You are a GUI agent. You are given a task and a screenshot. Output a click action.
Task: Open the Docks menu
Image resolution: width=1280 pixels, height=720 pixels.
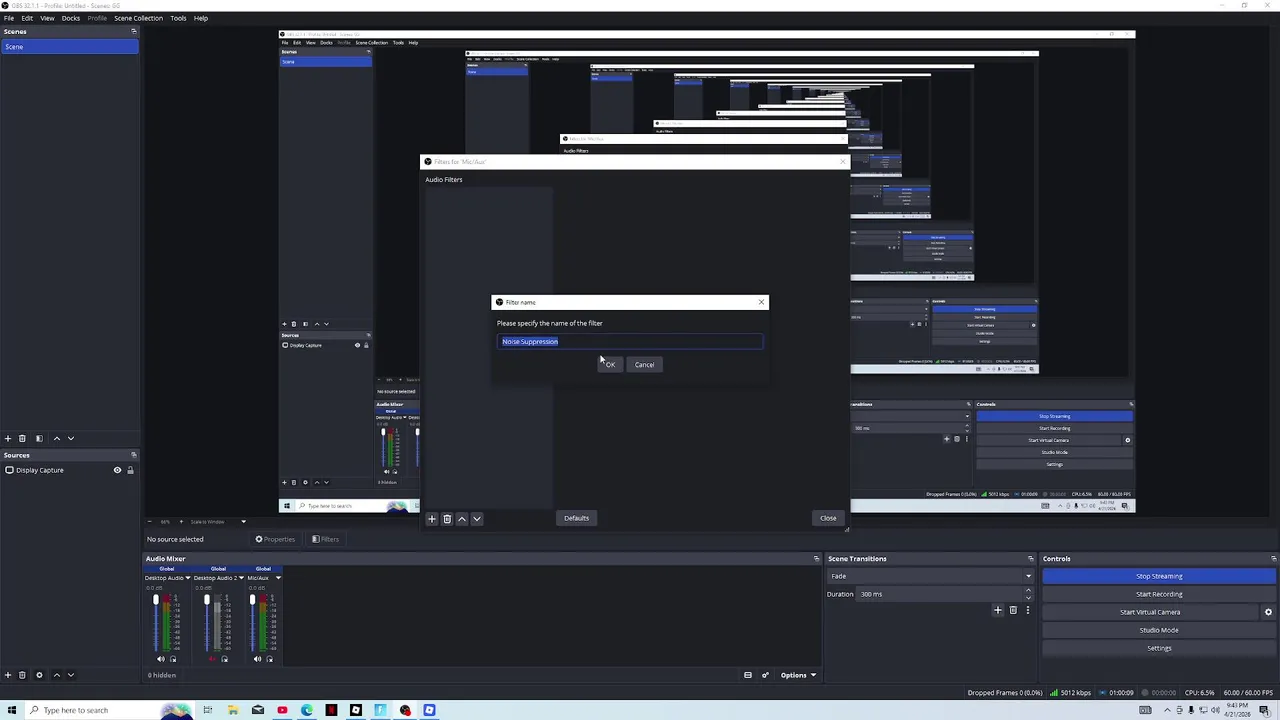tap(71, 18)
